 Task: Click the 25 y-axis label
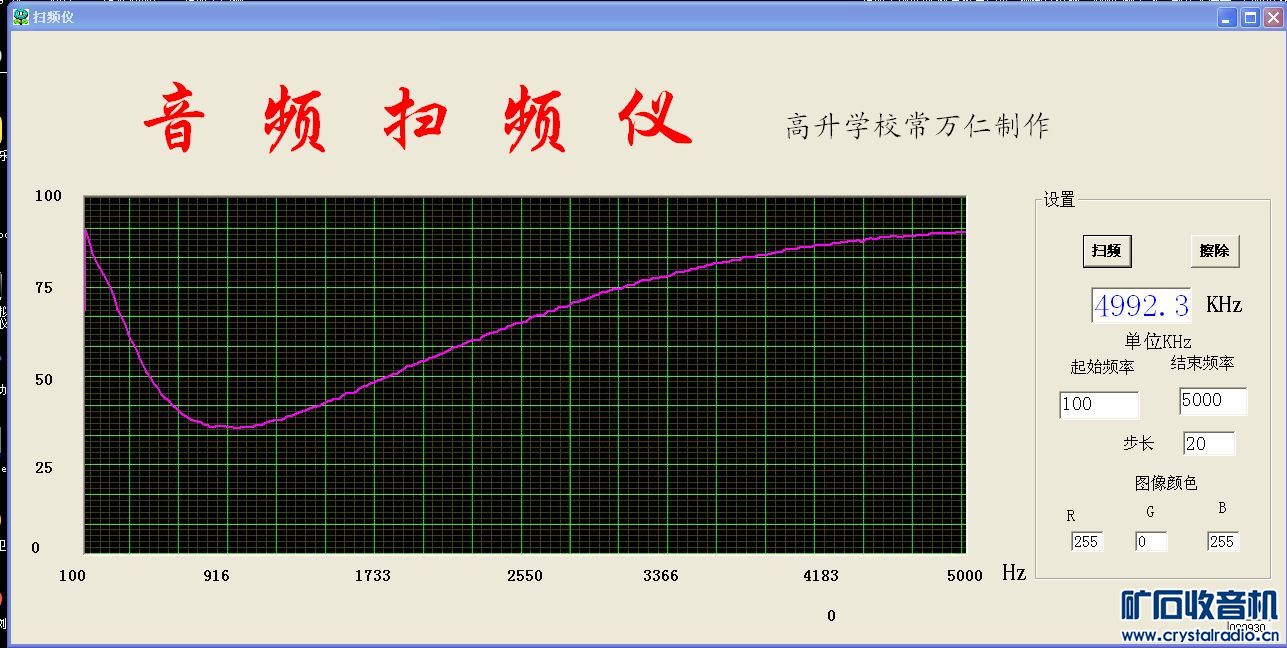44,468
